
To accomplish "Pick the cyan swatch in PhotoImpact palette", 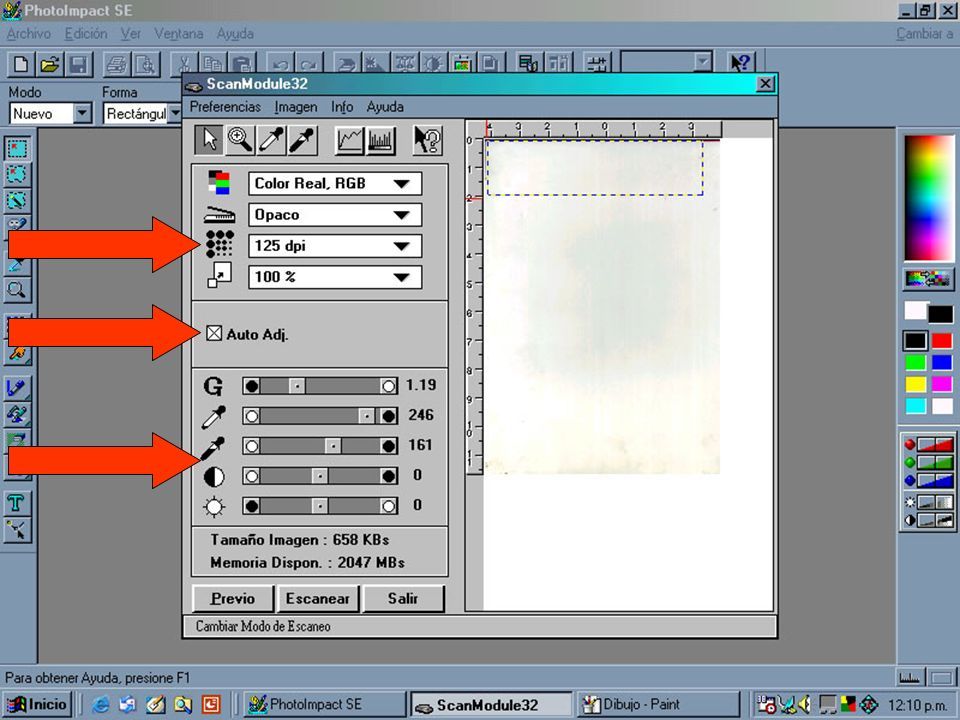I will (915, 405).
